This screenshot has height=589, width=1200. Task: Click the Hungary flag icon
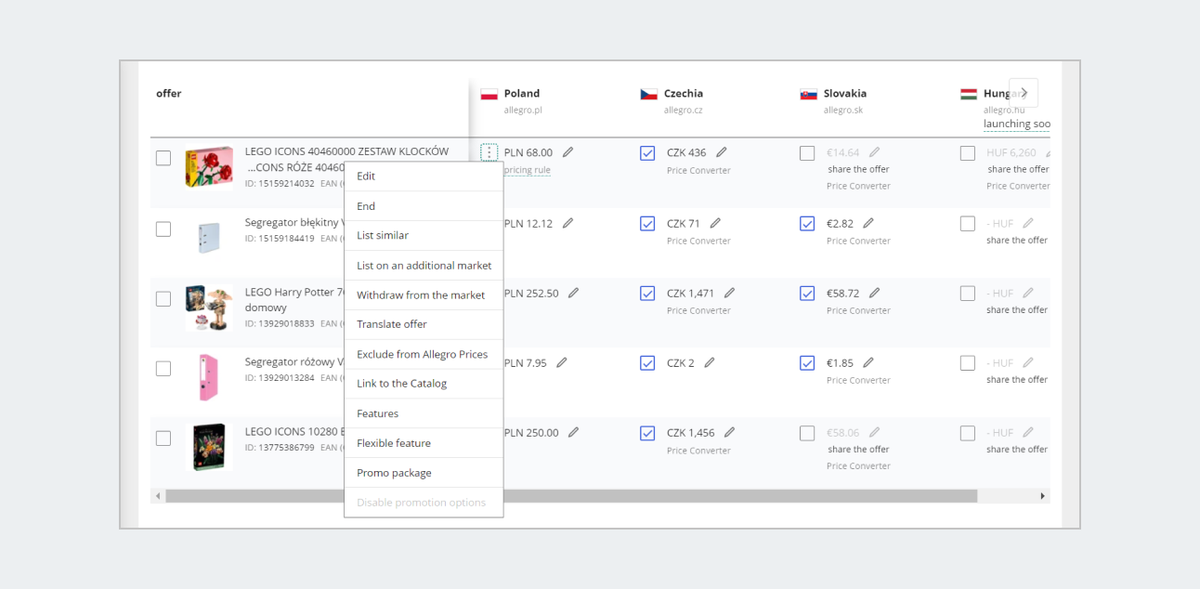969,94
